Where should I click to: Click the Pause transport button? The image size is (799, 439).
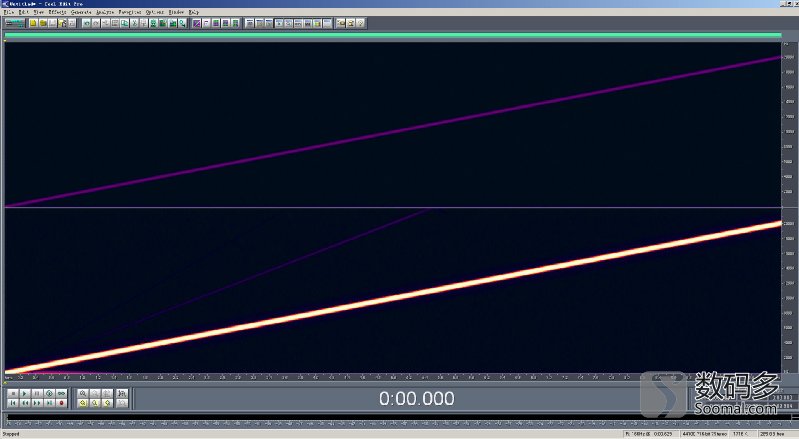click(37, 394)
